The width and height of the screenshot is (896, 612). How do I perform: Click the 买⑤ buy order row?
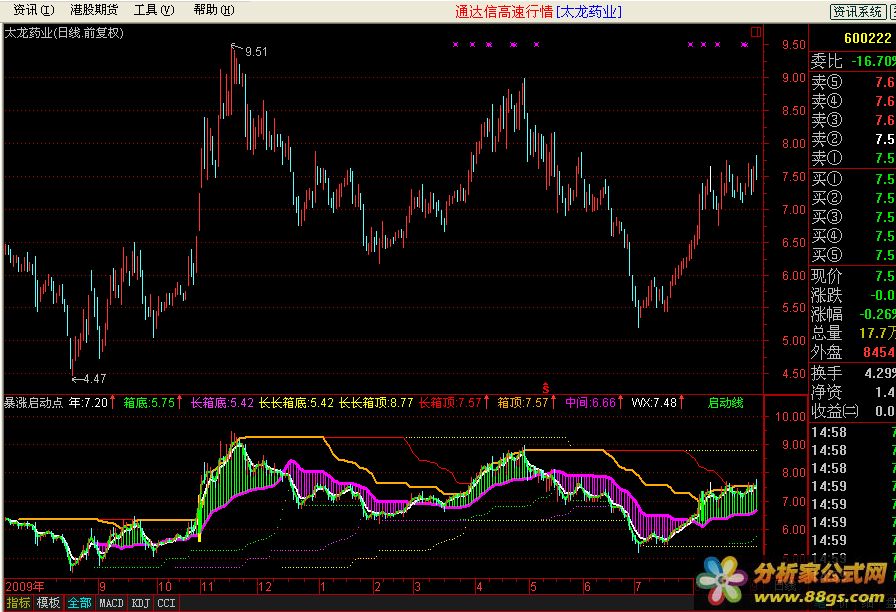(x=853, y=255)
